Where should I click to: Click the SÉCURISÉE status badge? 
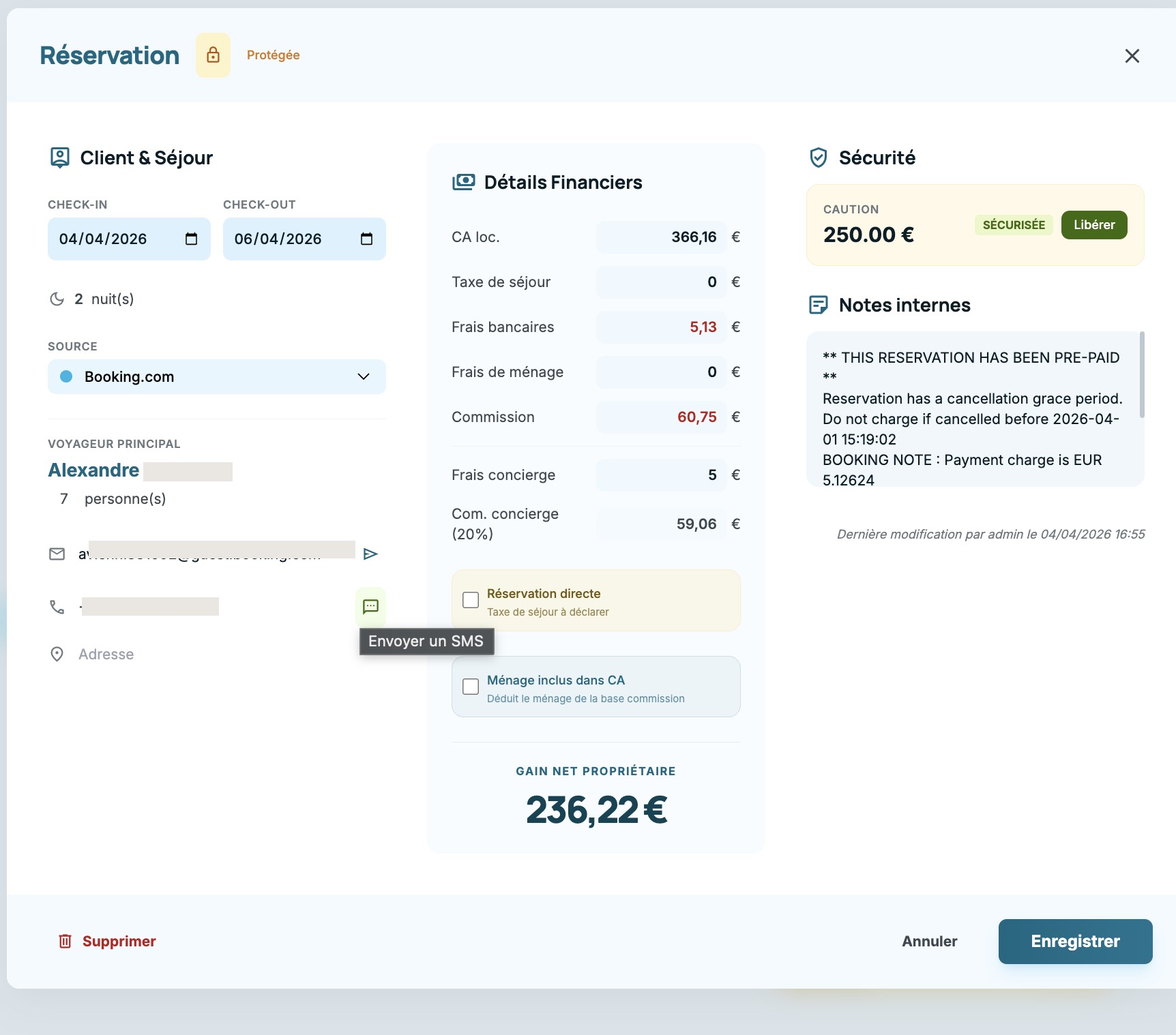click(x=1014, y=224)
